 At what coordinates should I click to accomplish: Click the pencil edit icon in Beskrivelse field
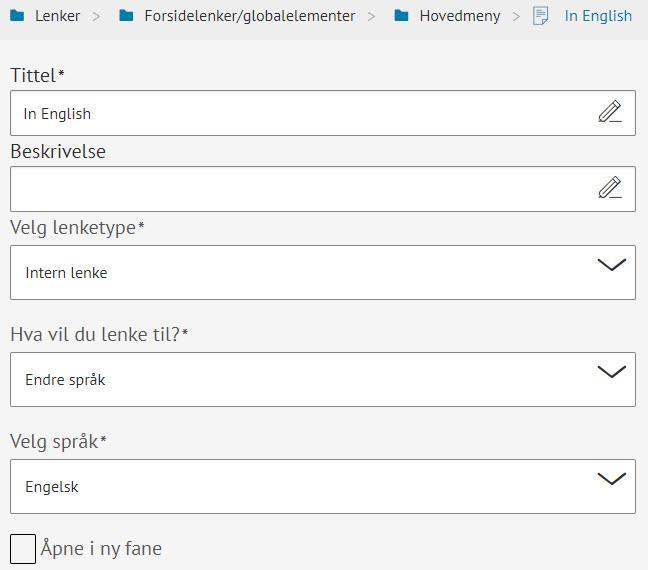(x=610, y=188)
